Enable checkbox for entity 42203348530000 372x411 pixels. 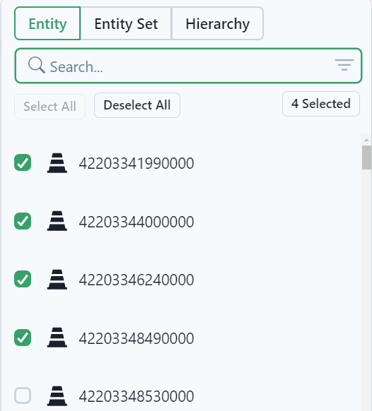[x=23, y=396]
